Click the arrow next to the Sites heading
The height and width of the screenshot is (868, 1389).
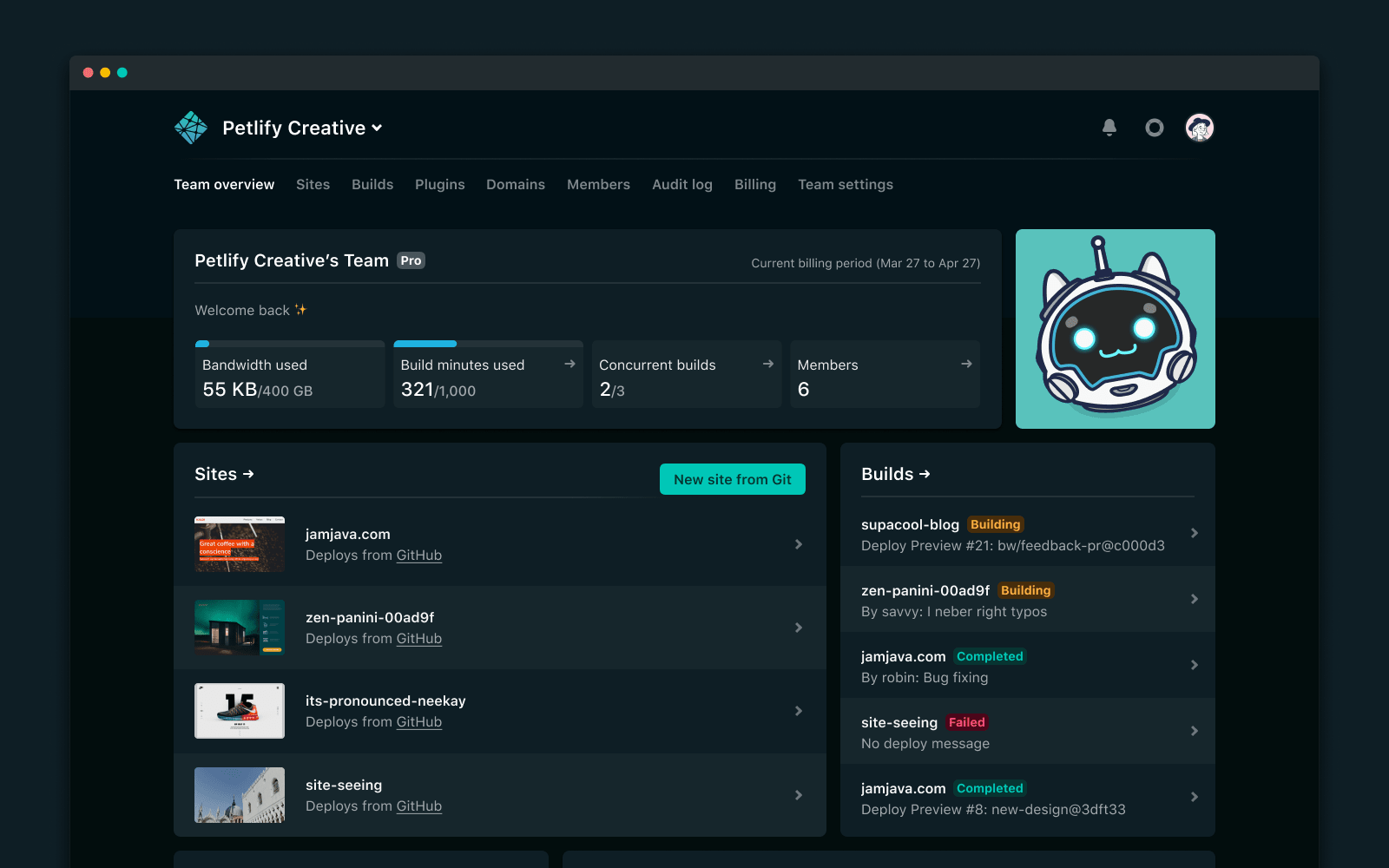tap(249, 474)
